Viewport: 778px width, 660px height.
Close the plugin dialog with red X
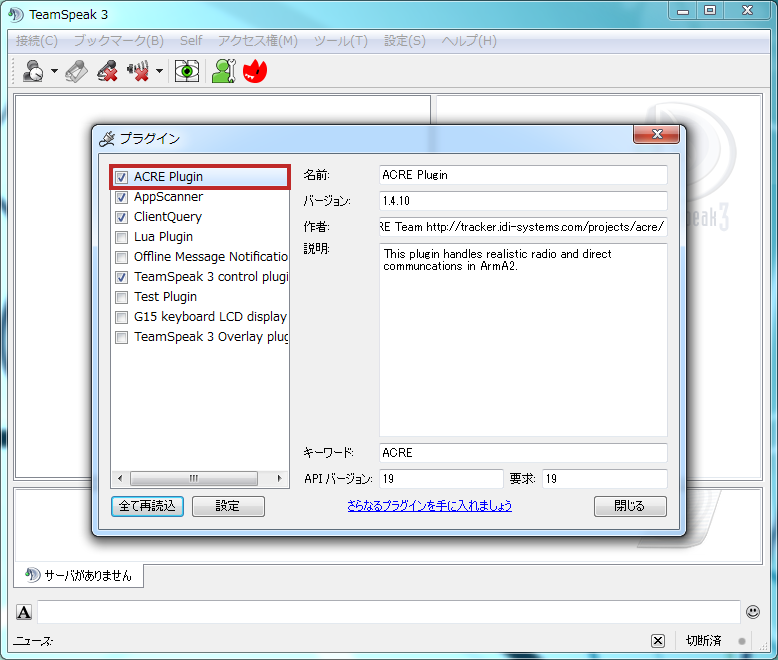tap(656, 134)
